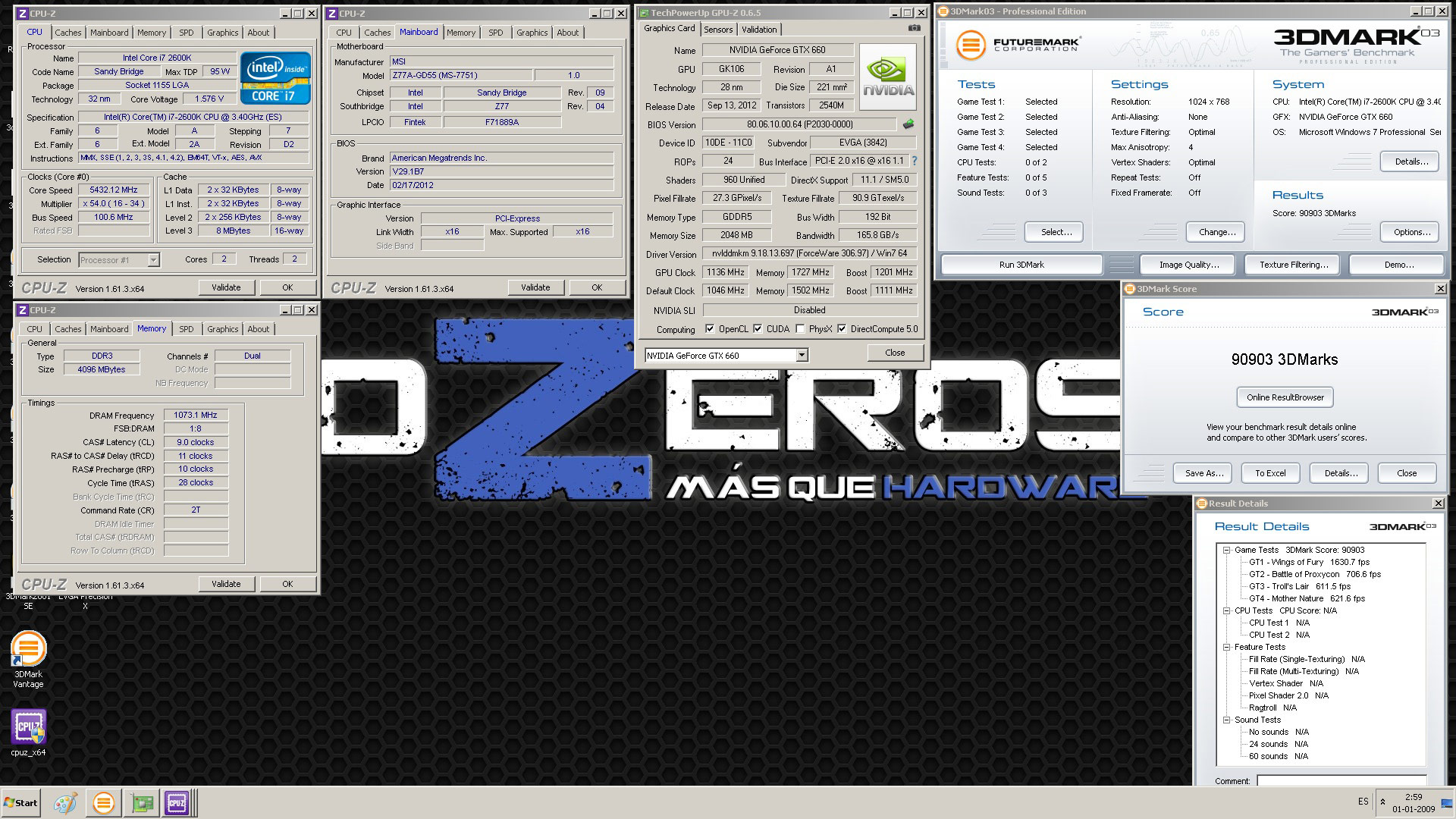1456x819 pixels.
Task: Click the Online ResultBrowser button
Action: click(x=1285, y=397)
